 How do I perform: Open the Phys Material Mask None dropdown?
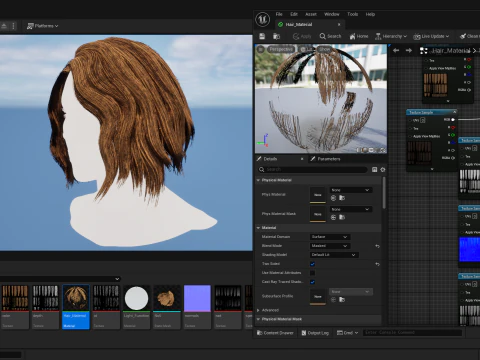coord(351,209)
